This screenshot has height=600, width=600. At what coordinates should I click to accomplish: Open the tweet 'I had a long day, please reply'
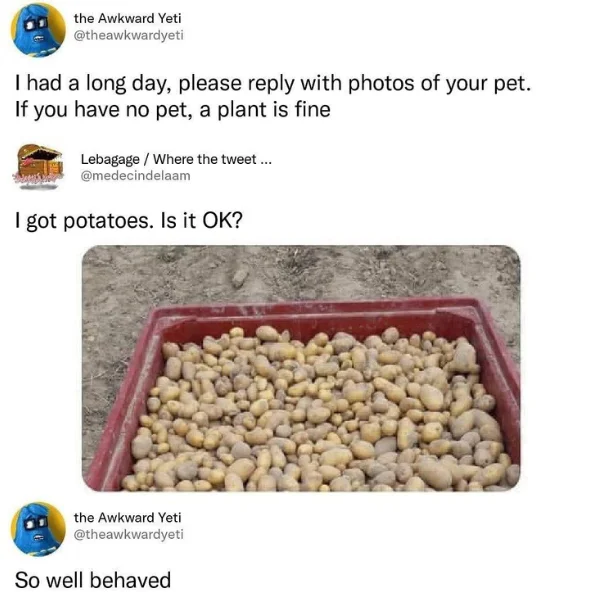point(273,96)
